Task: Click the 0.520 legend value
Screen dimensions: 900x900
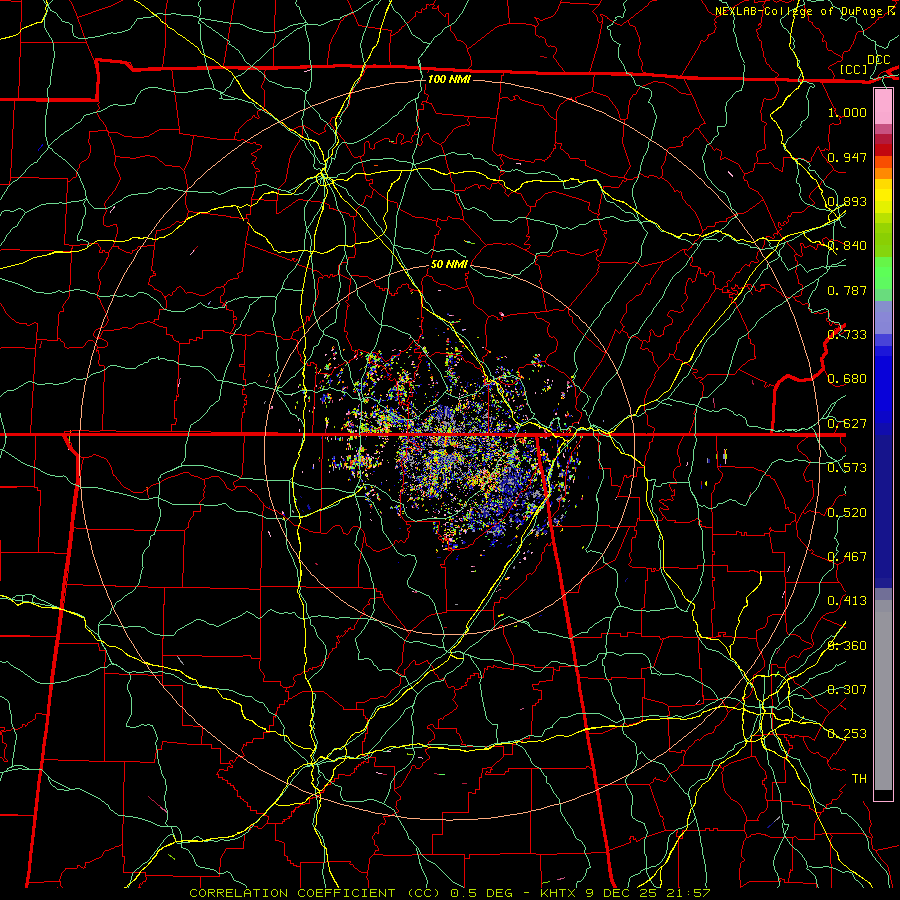Action: 847,512
